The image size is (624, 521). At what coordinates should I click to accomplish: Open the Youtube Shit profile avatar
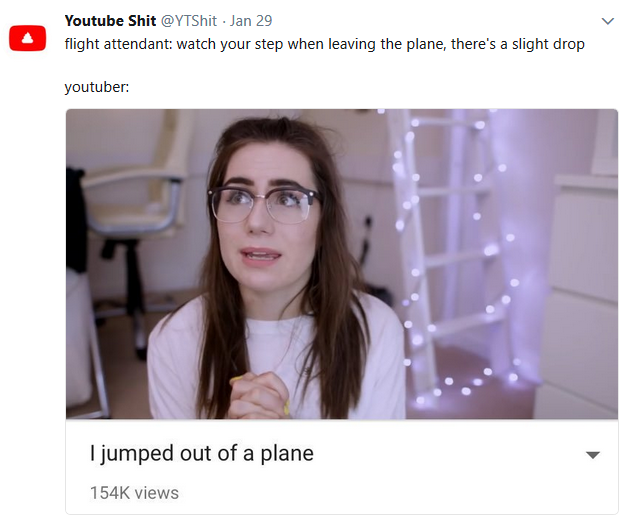(x=27, y=38)
